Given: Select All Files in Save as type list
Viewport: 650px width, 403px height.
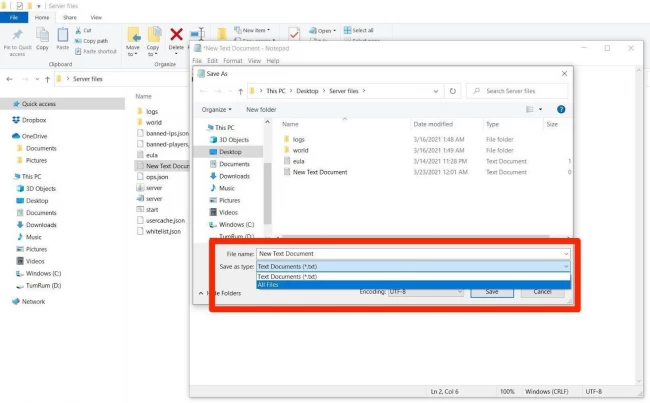Looking at the screenshot, I should pos(413,285).
